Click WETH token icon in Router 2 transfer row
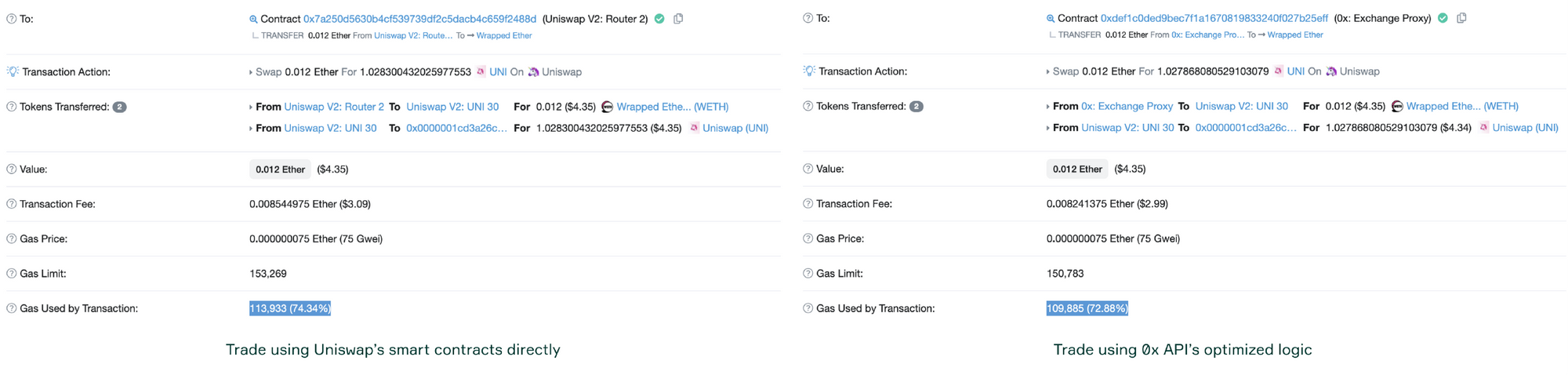 (607, 107)
